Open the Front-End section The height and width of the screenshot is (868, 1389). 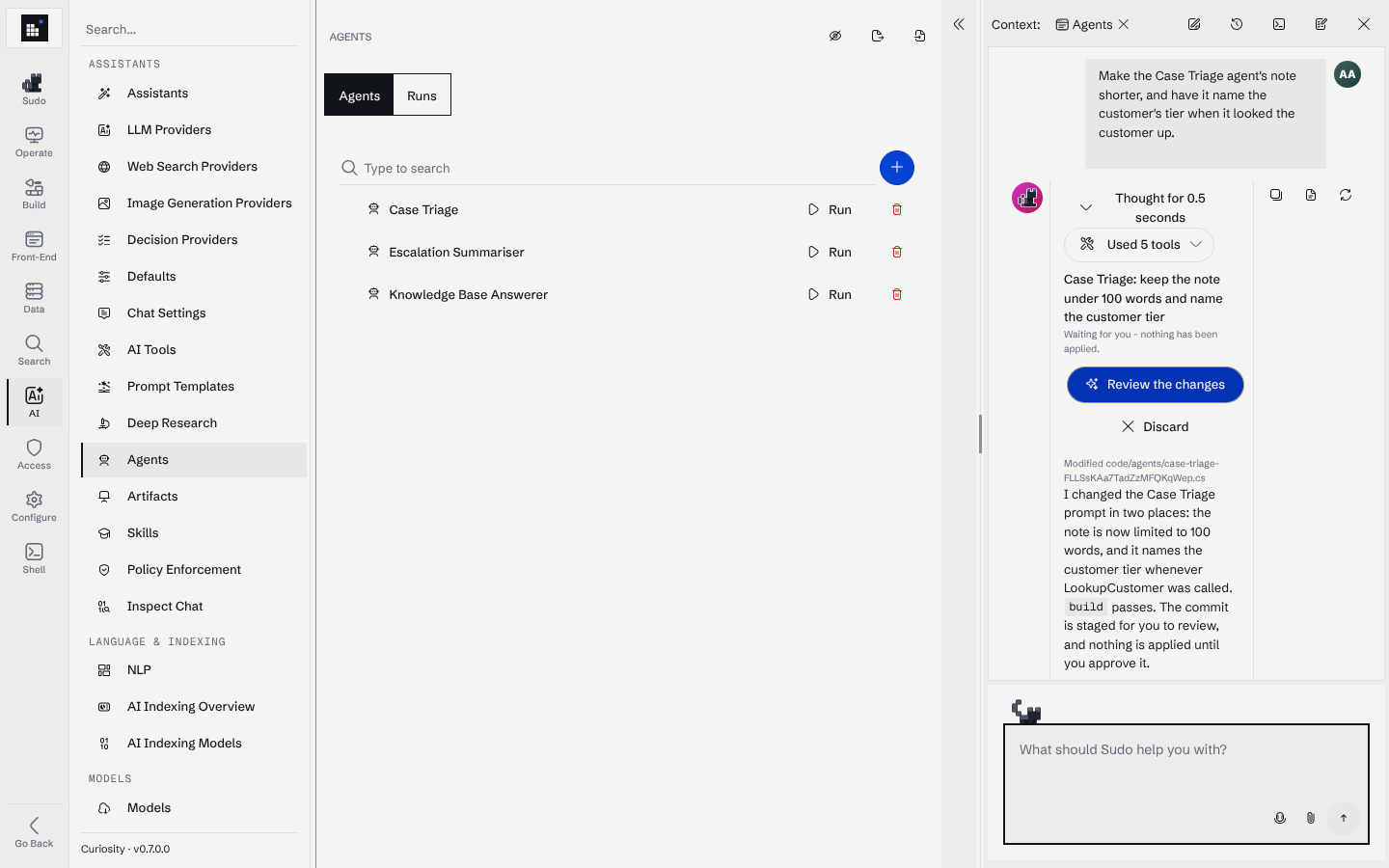click(34, 245)
